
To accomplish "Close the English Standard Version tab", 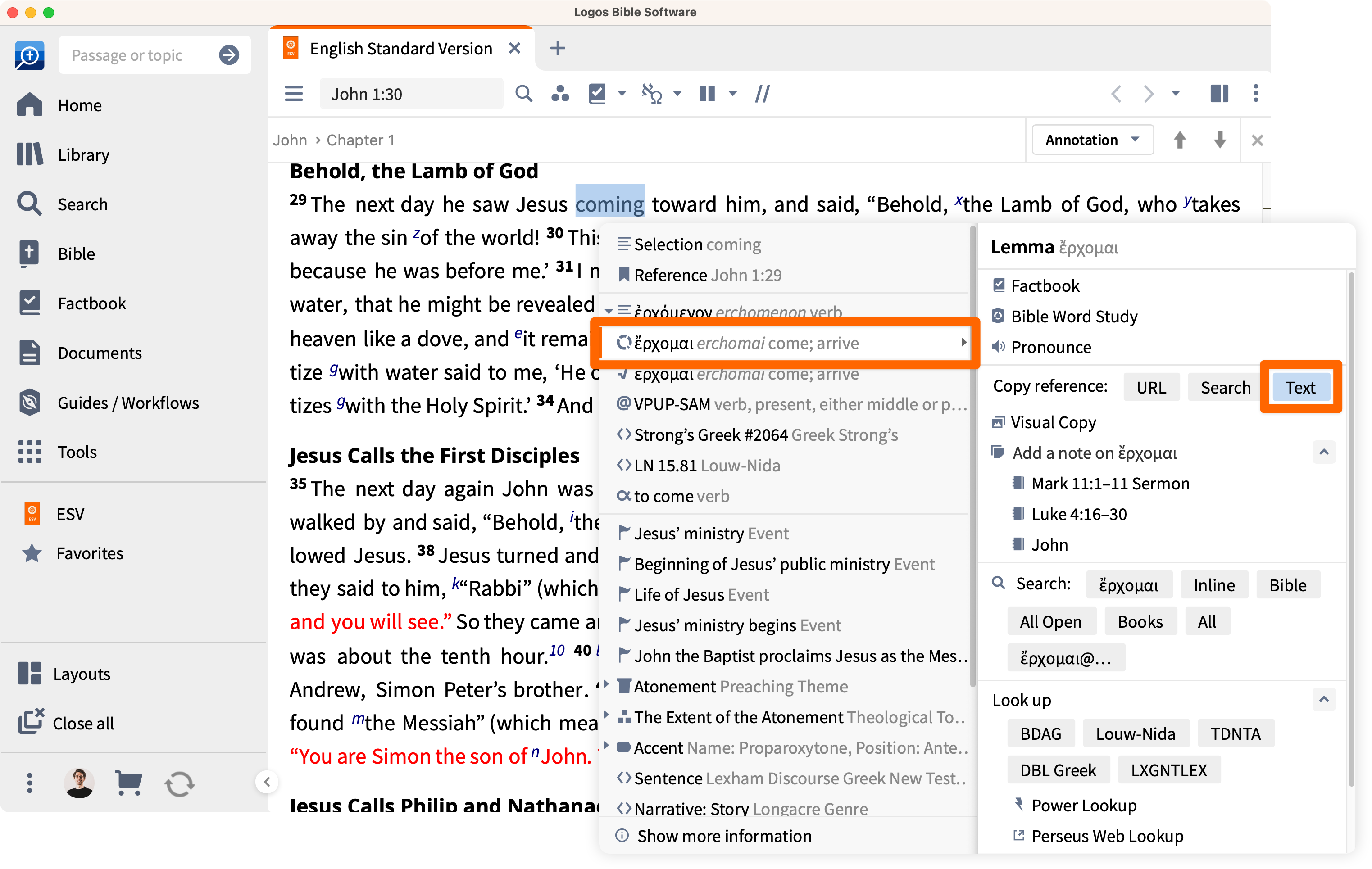I will pyautogui.click(x=514, y=48).
